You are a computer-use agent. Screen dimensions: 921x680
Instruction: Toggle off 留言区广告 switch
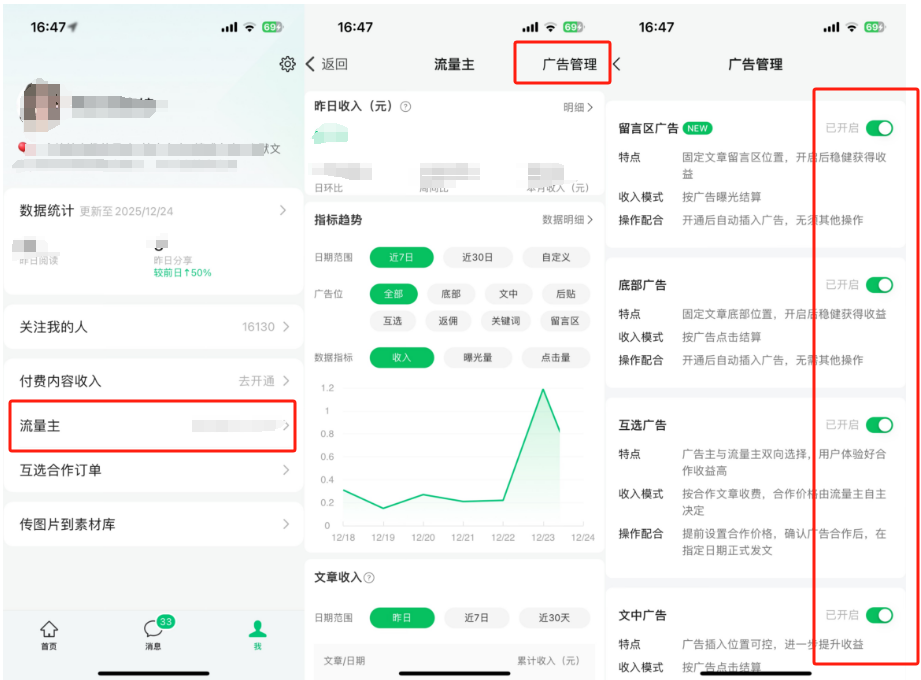(879, 128)
